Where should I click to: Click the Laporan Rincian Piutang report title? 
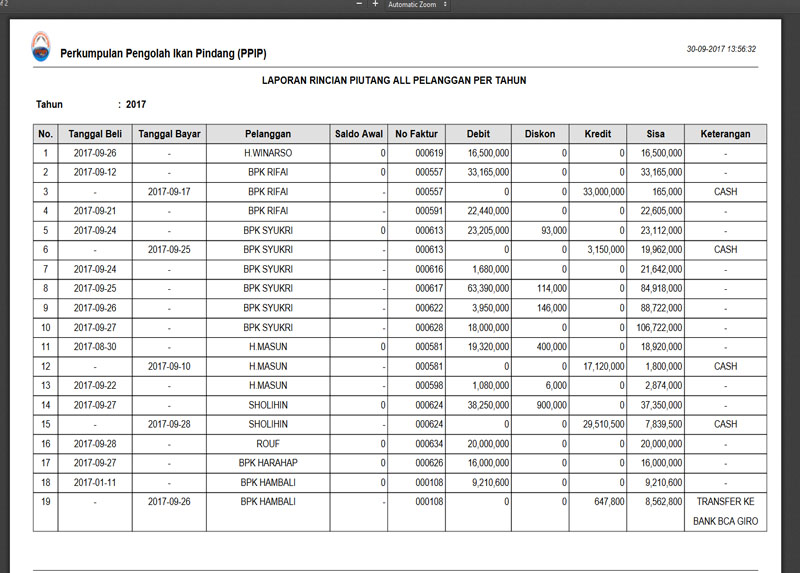click(x=393, y=80)
